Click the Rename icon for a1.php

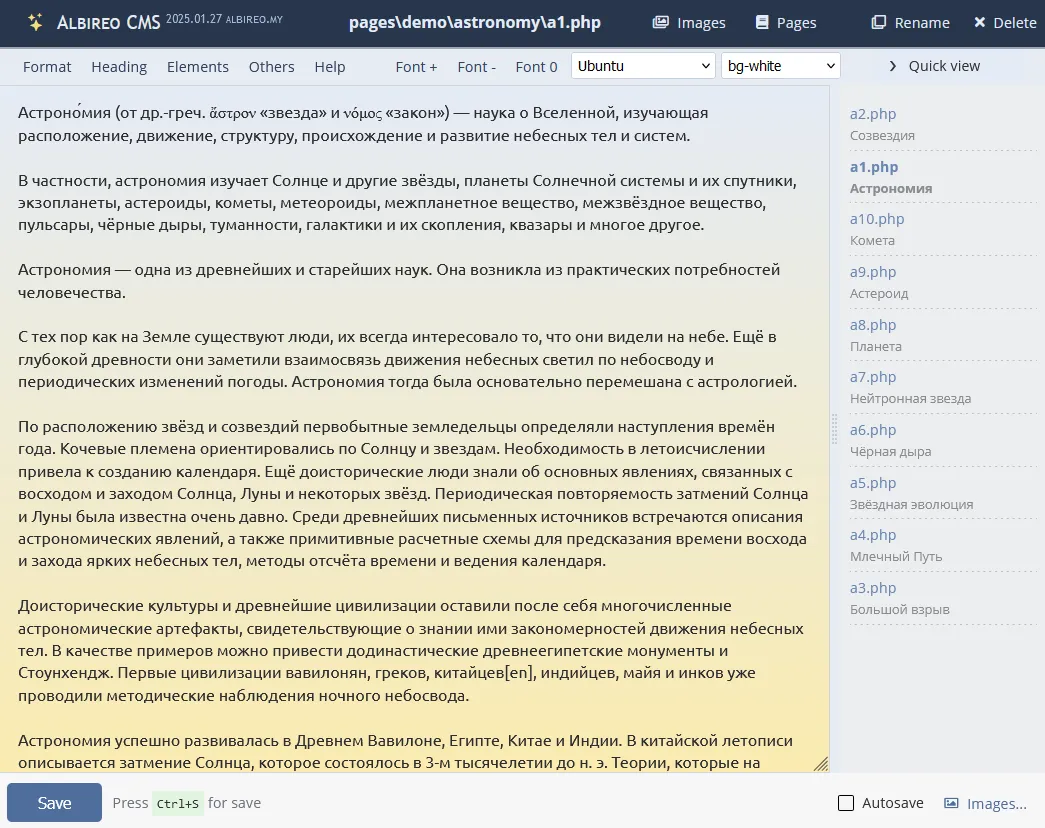click(x=908, y=22)
